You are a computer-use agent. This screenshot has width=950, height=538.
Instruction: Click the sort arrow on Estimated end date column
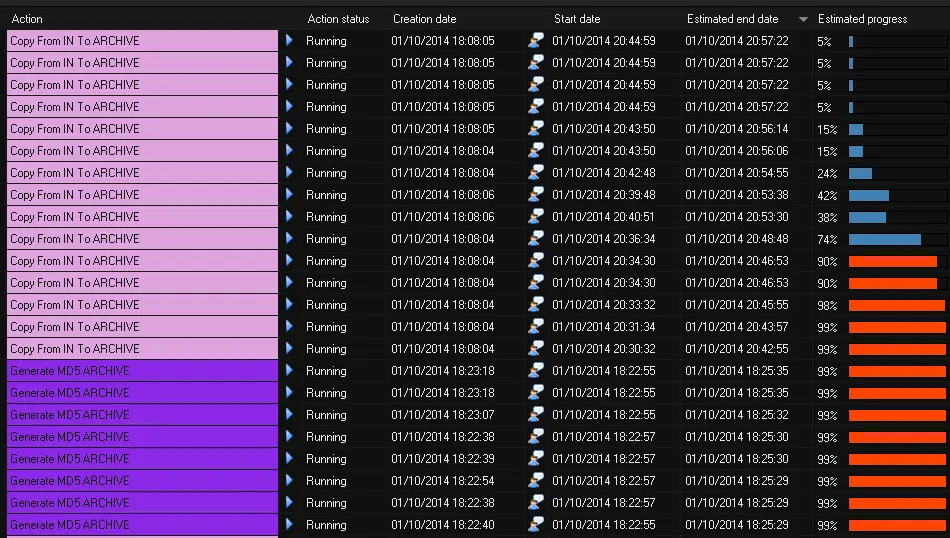pyautogui.click(x=802, y=19)
